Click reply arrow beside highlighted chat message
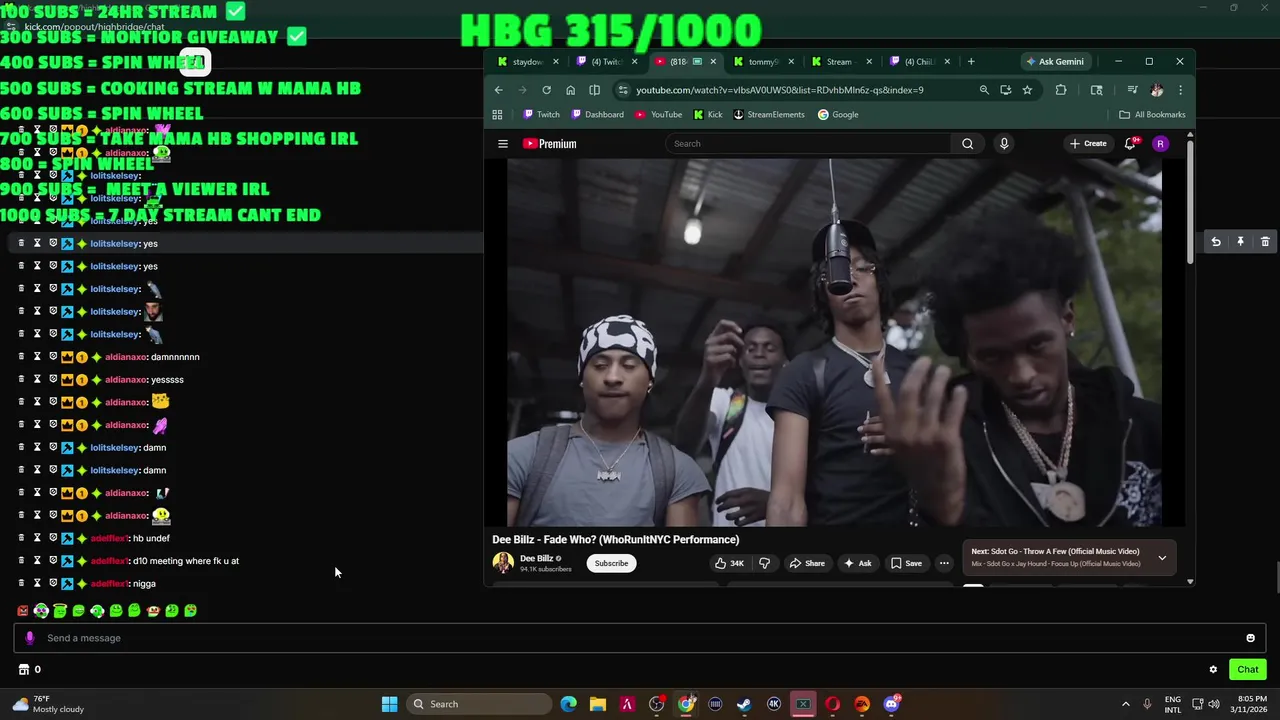Screen dimensions: 1280x720 (1216, 242)
